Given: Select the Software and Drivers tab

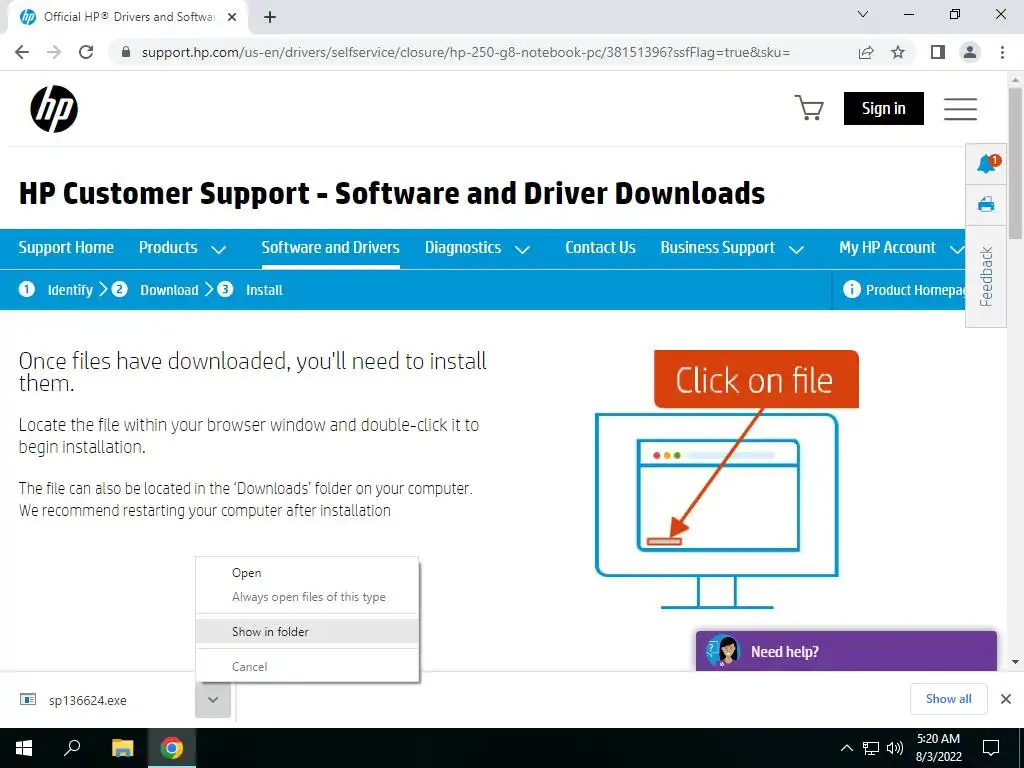Looking at the screenshot, I should [330, 248].
